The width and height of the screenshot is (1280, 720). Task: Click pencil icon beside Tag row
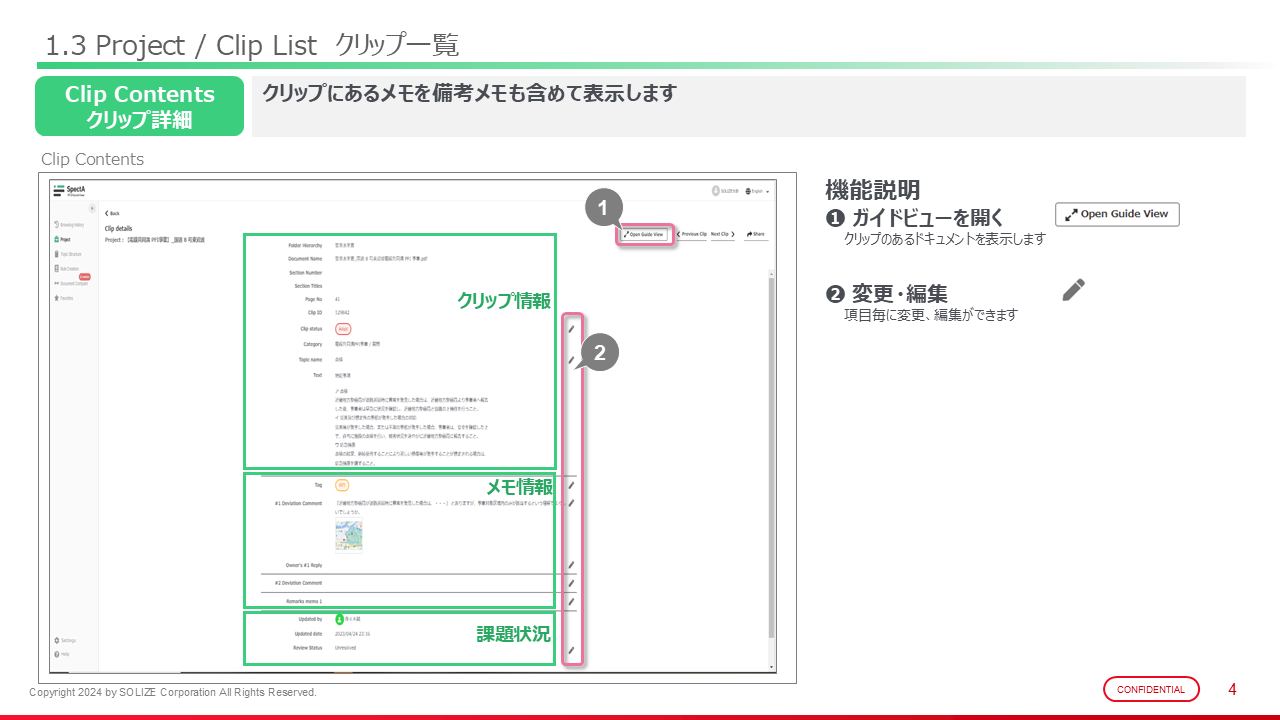[x=572, y=485]
